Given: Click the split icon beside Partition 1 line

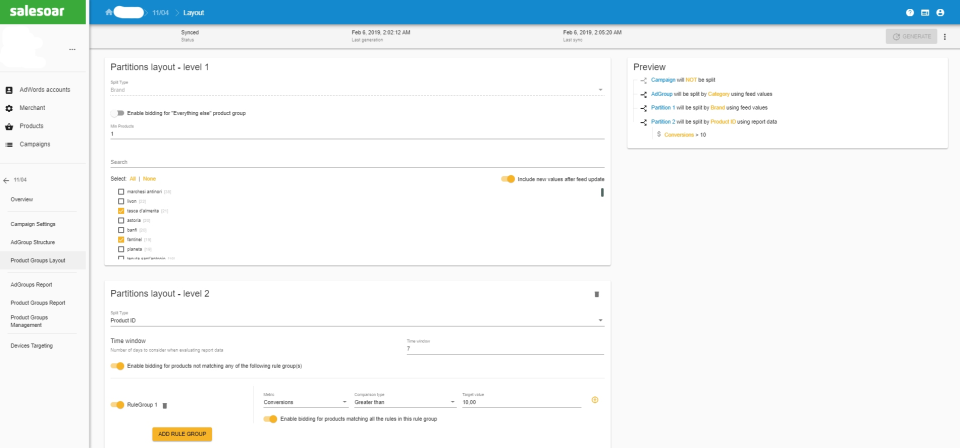Looking at the screenshot, I should pyautogui.click(x=643, y=108).
